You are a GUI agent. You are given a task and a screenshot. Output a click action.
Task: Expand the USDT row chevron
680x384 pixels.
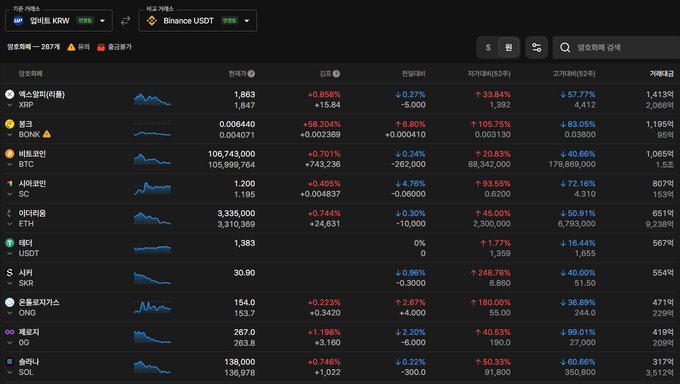point(10,253)
